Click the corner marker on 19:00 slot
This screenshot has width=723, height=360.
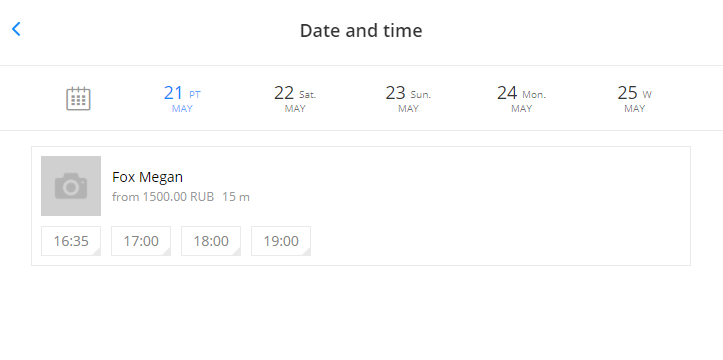click(x=307, y=252)
